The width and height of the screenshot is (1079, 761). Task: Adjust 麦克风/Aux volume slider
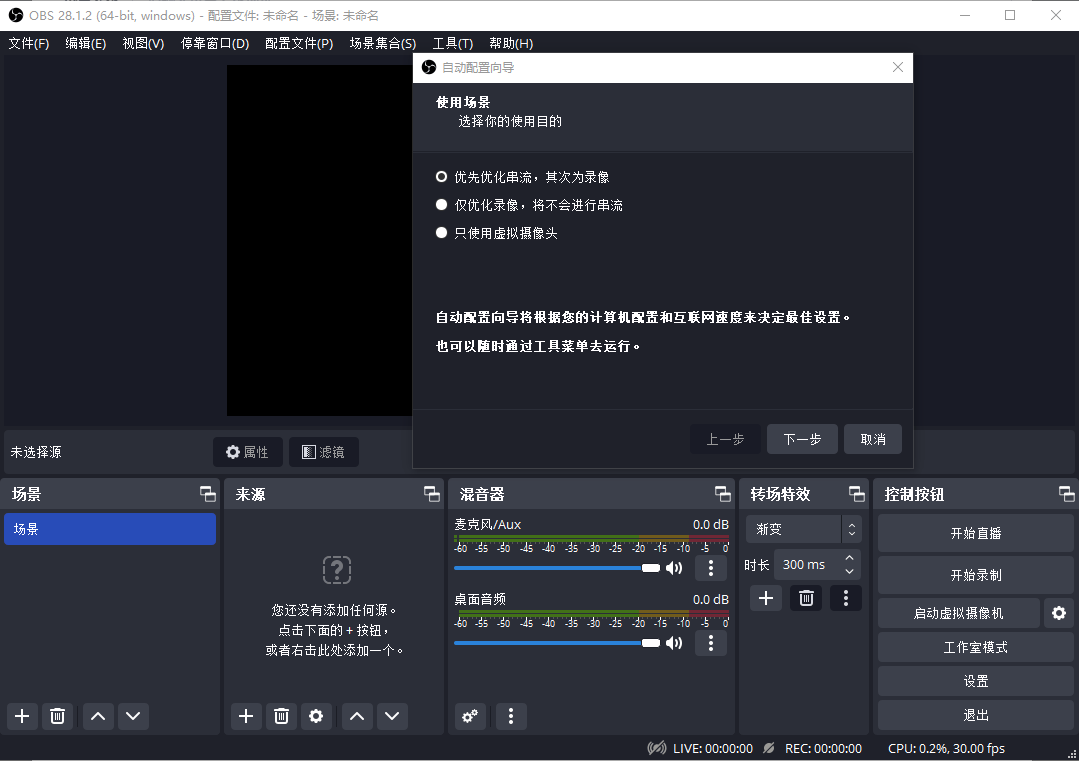pyautogui.click(x=557, y=568)
